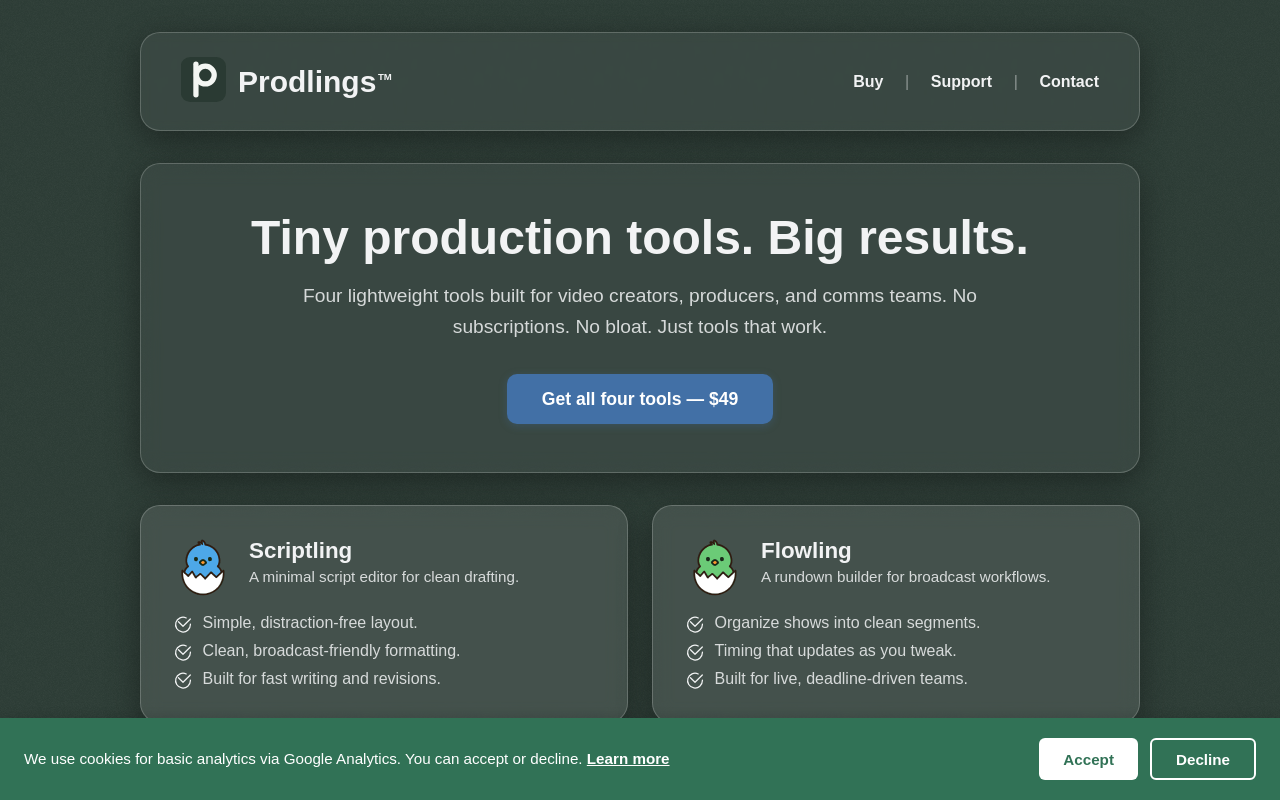
Task: Click the 'Four lightweight tools built for video creators' paragraph
Action: pos(640,311)
